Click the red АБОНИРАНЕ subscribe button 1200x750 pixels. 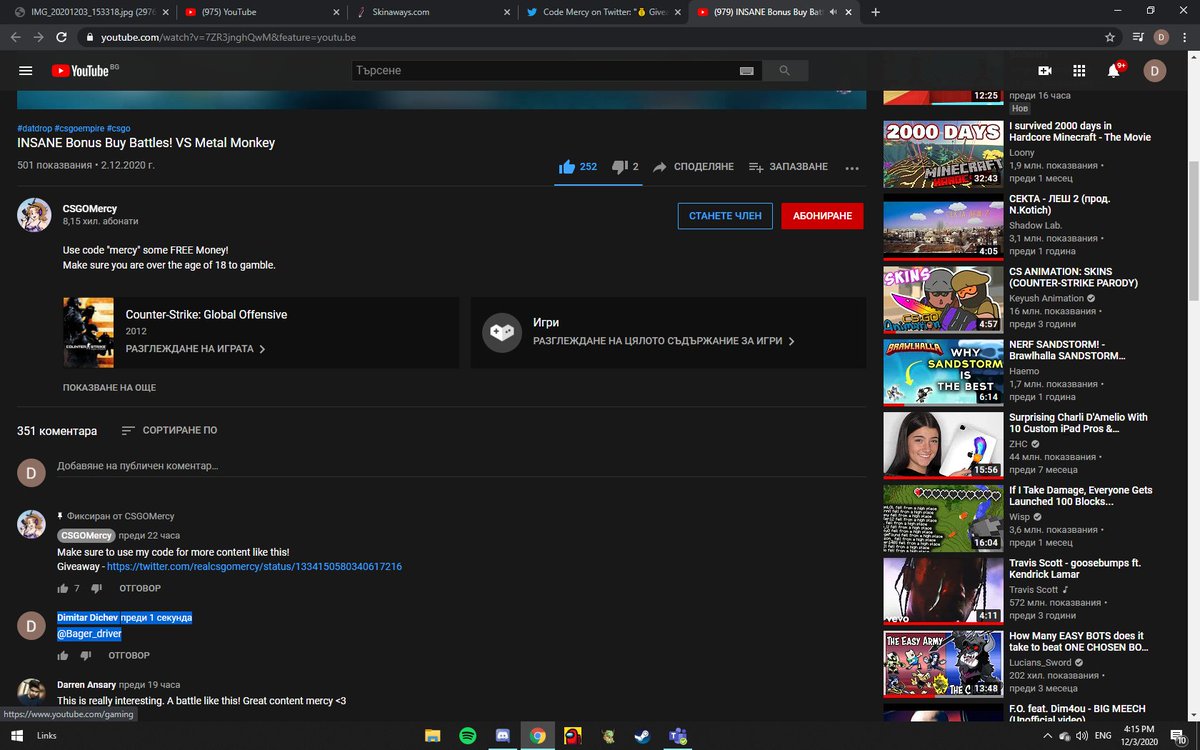click(x=822, y=216)
